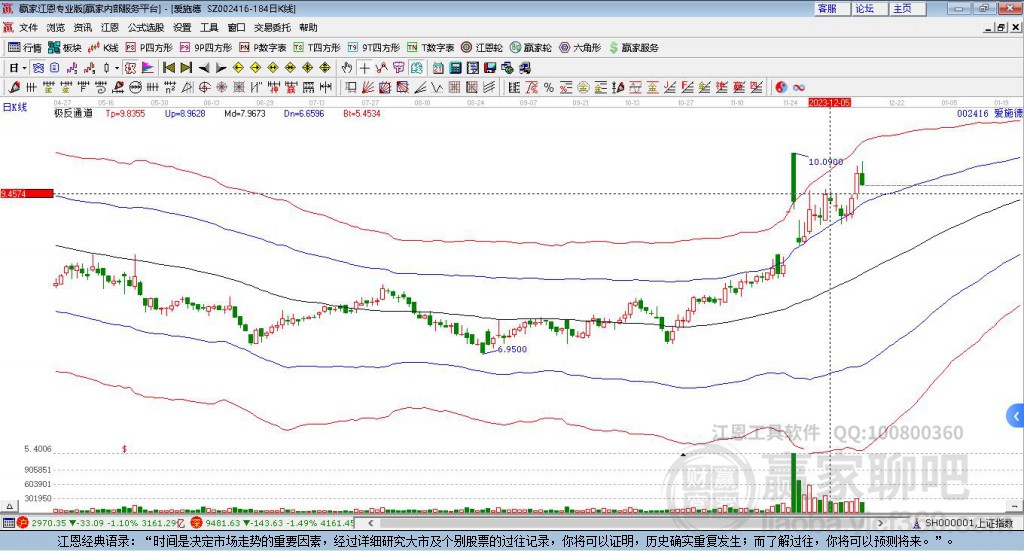The width and height of the screenshot is (1024, 551).
Task: Open the 公式选股 menu
Action: coord(146,27)
